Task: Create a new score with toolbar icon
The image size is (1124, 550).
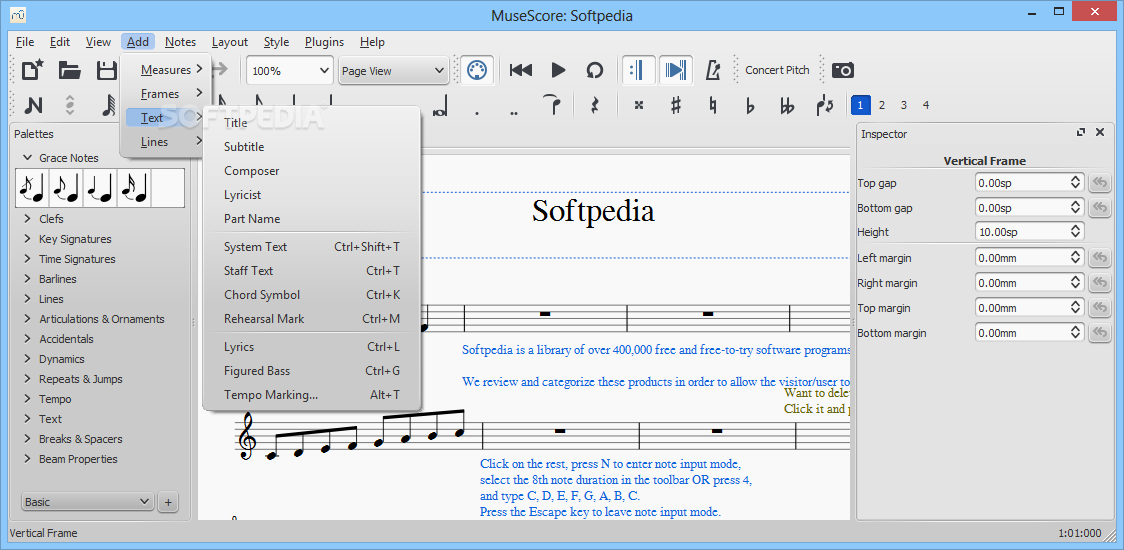Action: tap(32, 70)
